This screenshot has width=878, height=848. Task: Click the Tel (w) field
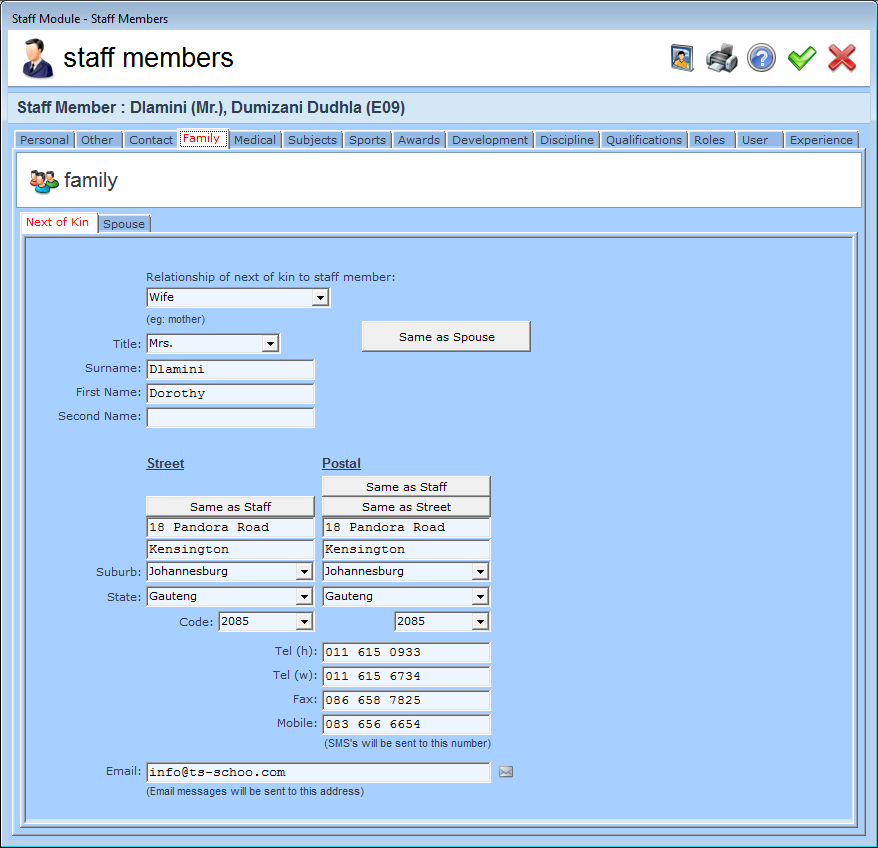(406, 677)
